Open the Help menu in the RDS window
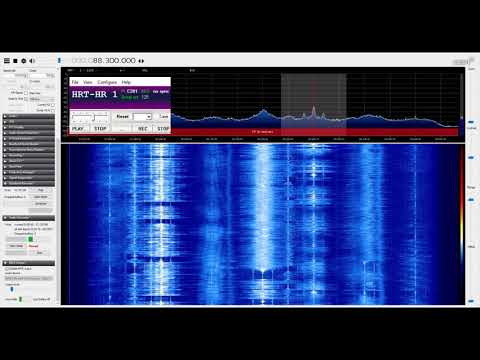Viewport: 480px width, 360px height. 126,82
